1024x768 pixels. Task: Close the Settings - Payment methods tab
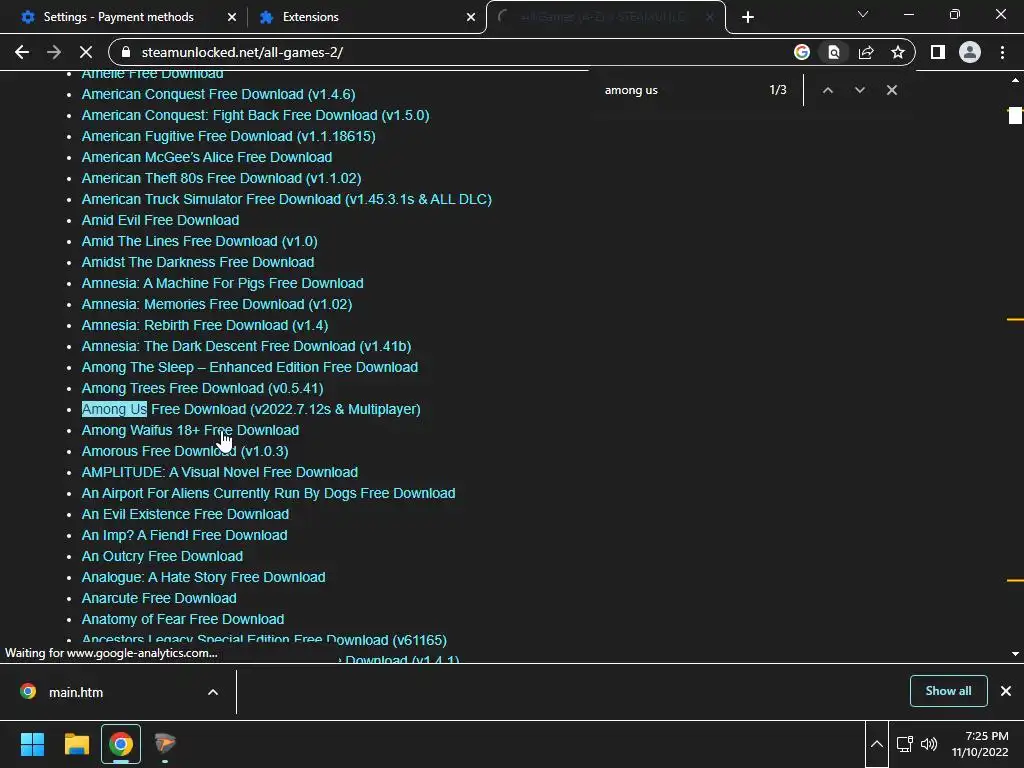(x=231, y=17)
